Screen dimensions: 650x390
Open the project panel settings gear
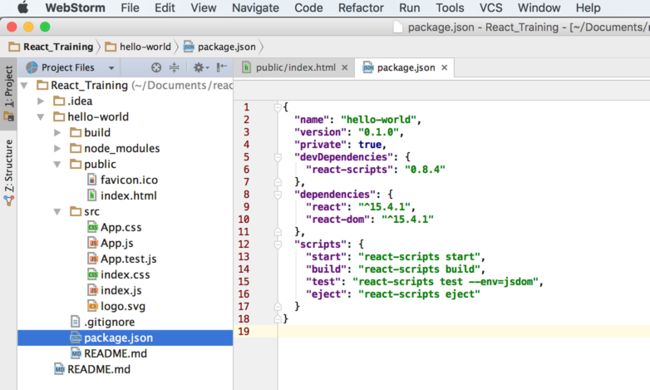click(201, 67)
